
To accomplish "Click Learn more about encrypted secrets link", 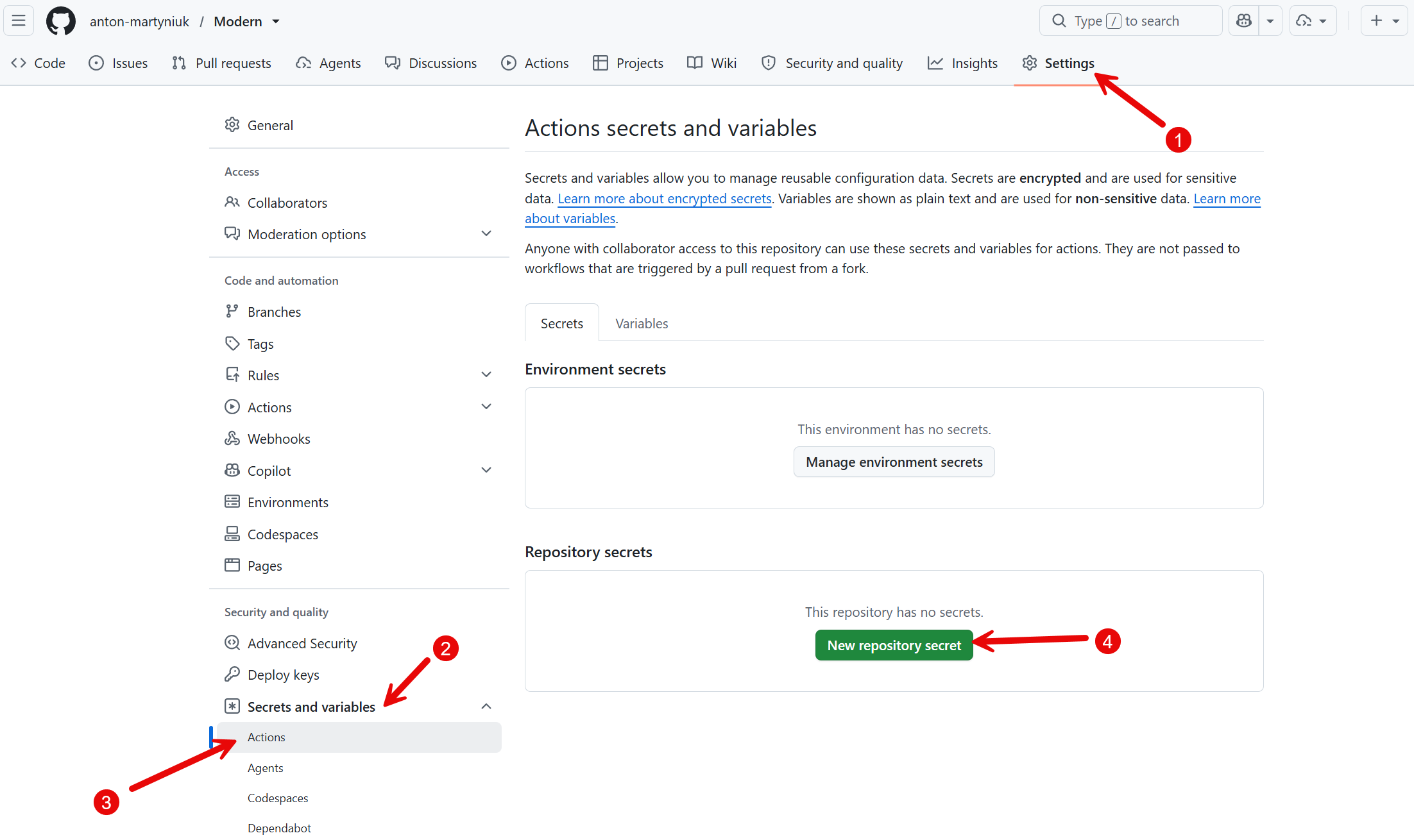I will click(665, 198).
